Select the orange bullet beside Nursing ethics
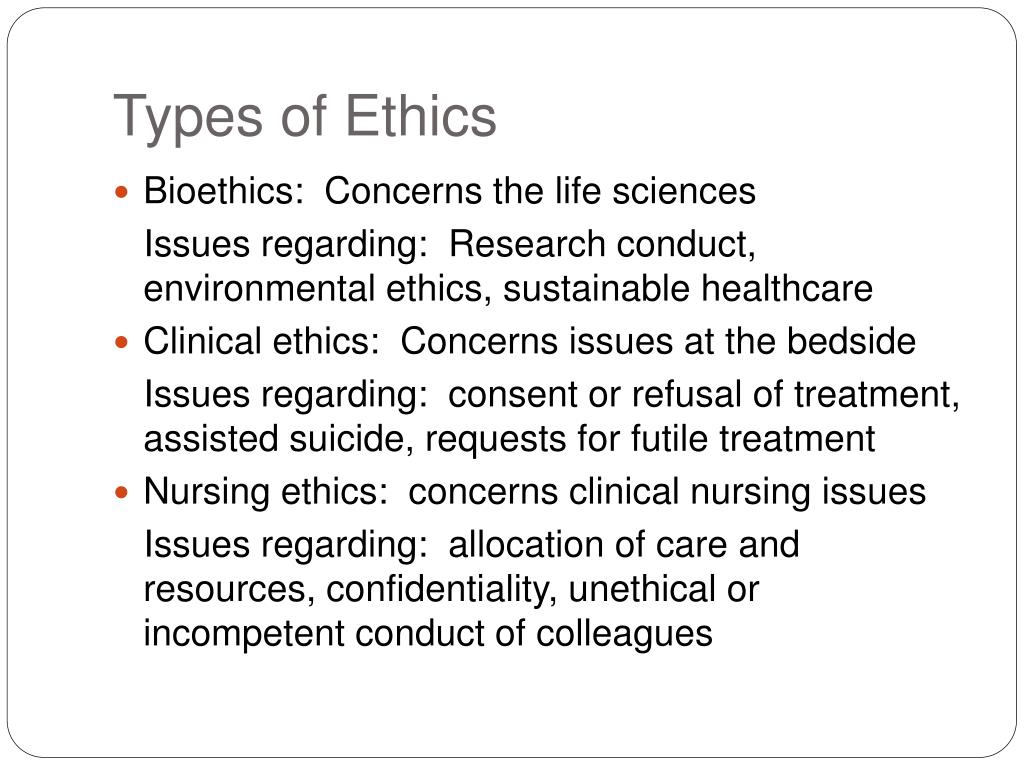1024x768 pixels. point(121,492)
